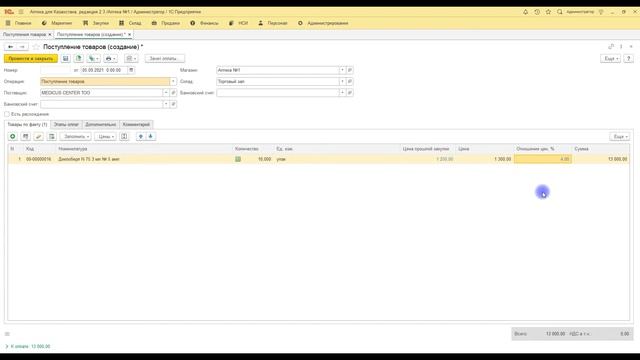Open the reports dropdown icon in toolbar
The width and height of the screenshot is (640, 360).
[x=131, y=58]
